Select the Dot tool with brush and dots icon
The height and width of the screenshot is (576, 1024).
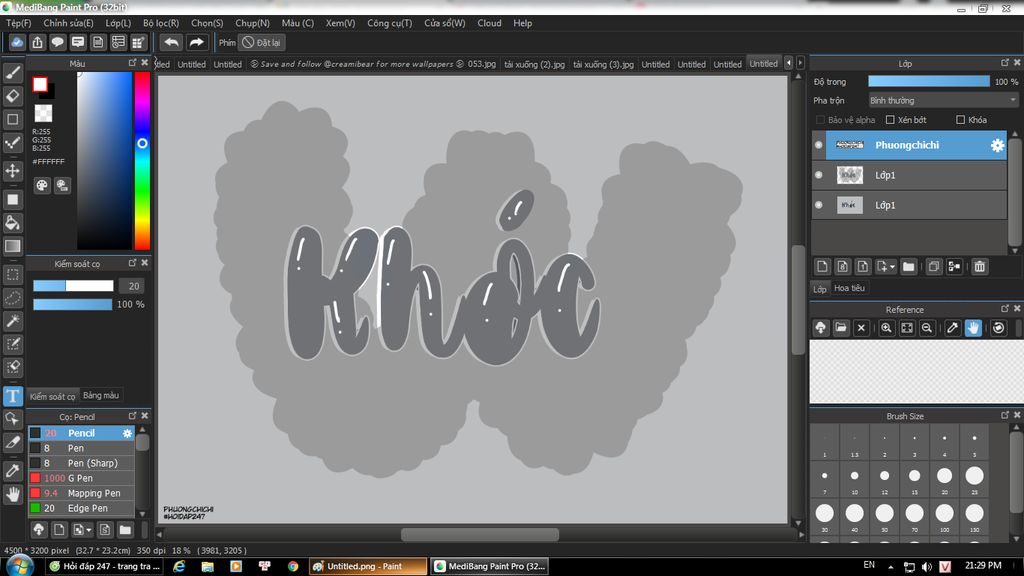click(x=12, y=143)
